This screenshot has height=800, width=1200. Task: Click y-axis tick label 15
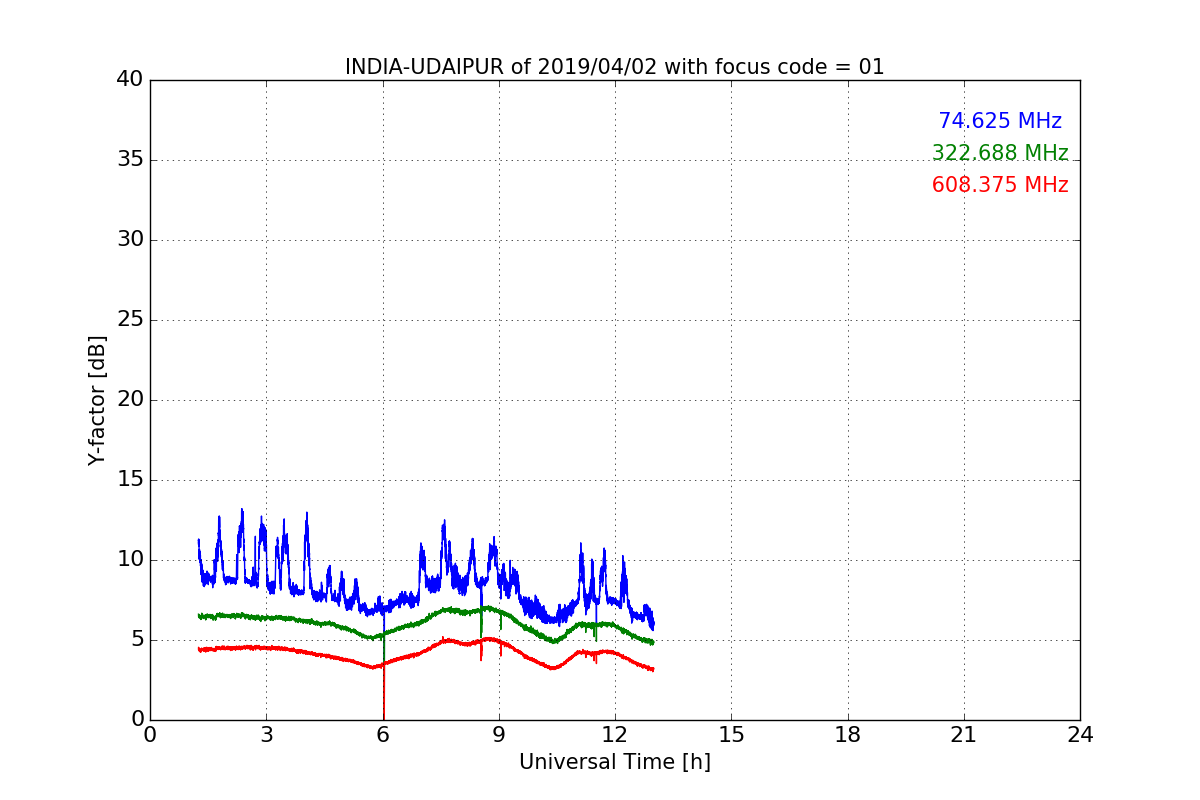(x=130, y=480)
